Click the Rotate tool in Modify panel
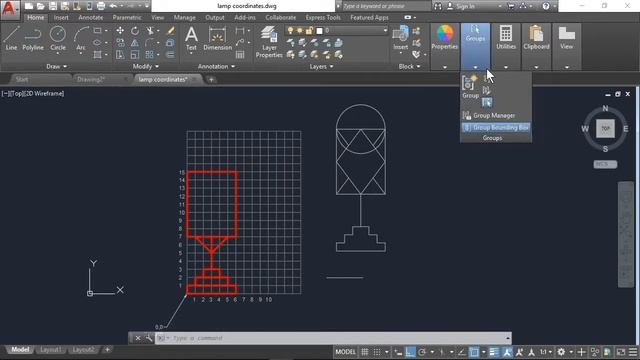Screen dimensions: 640x360 click(x=135, y=31)
